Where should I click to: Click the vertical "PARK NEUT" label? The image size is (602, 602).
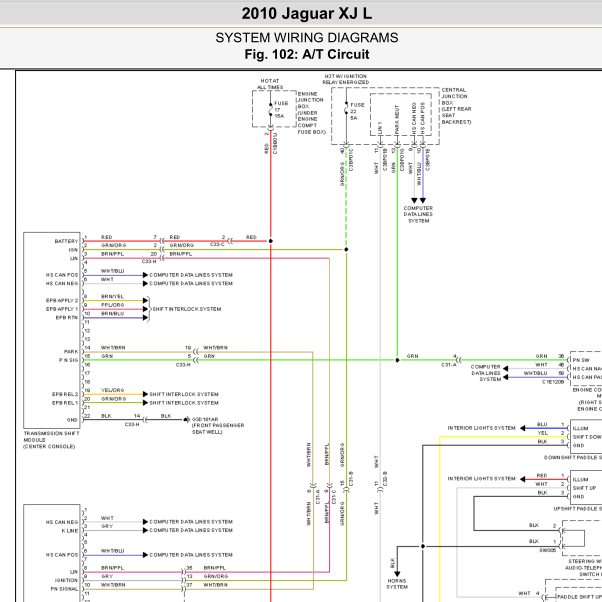pos(397,120)
